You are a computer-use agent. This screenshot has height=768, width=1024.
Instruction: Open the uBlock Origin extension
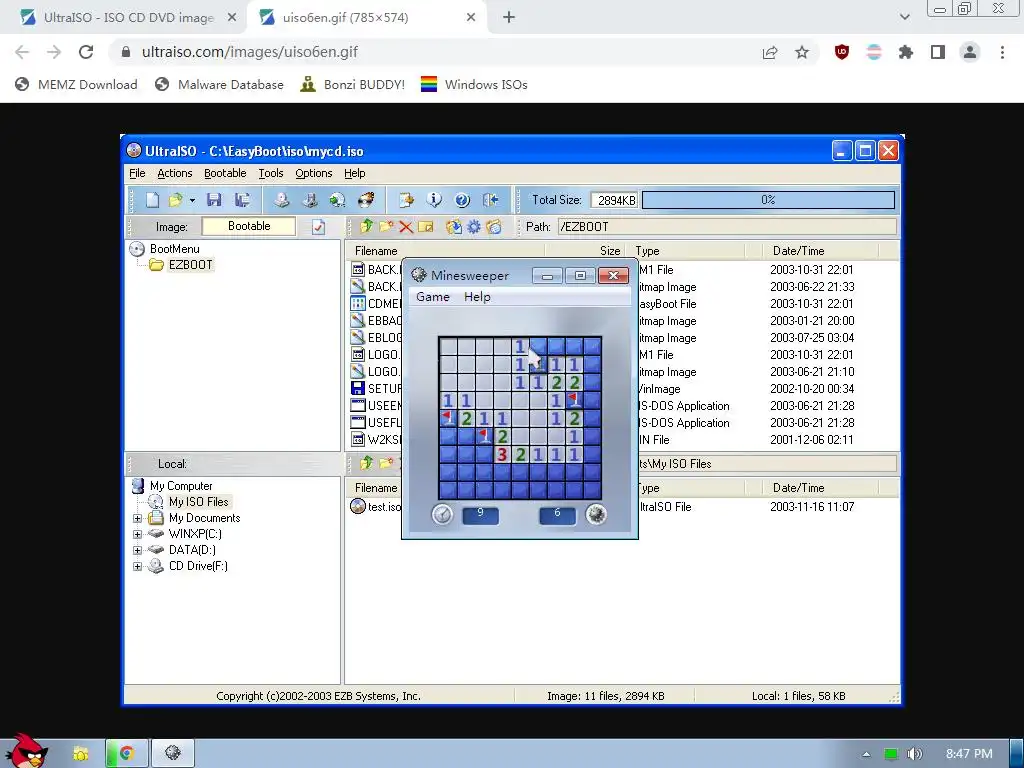pyautogui.click(x=842, y=52)
